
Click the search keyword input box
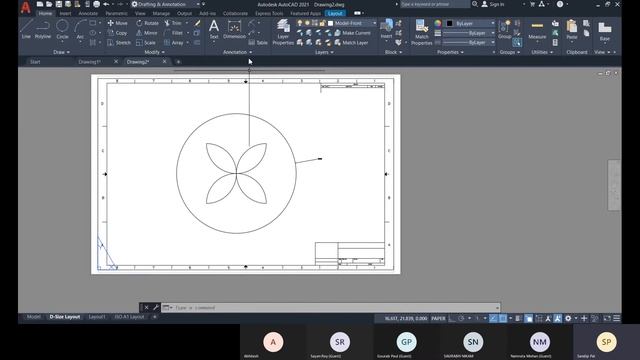[435, 4]
